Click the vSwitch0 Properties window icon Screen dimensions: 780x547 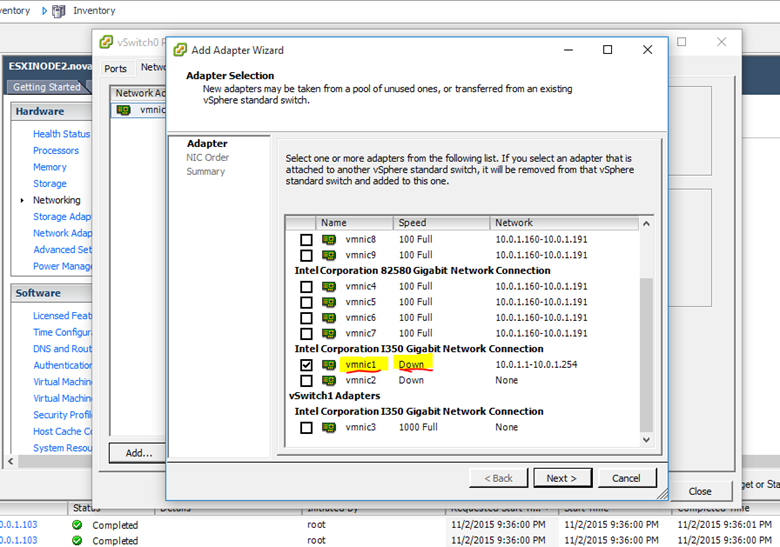(106, 42)
